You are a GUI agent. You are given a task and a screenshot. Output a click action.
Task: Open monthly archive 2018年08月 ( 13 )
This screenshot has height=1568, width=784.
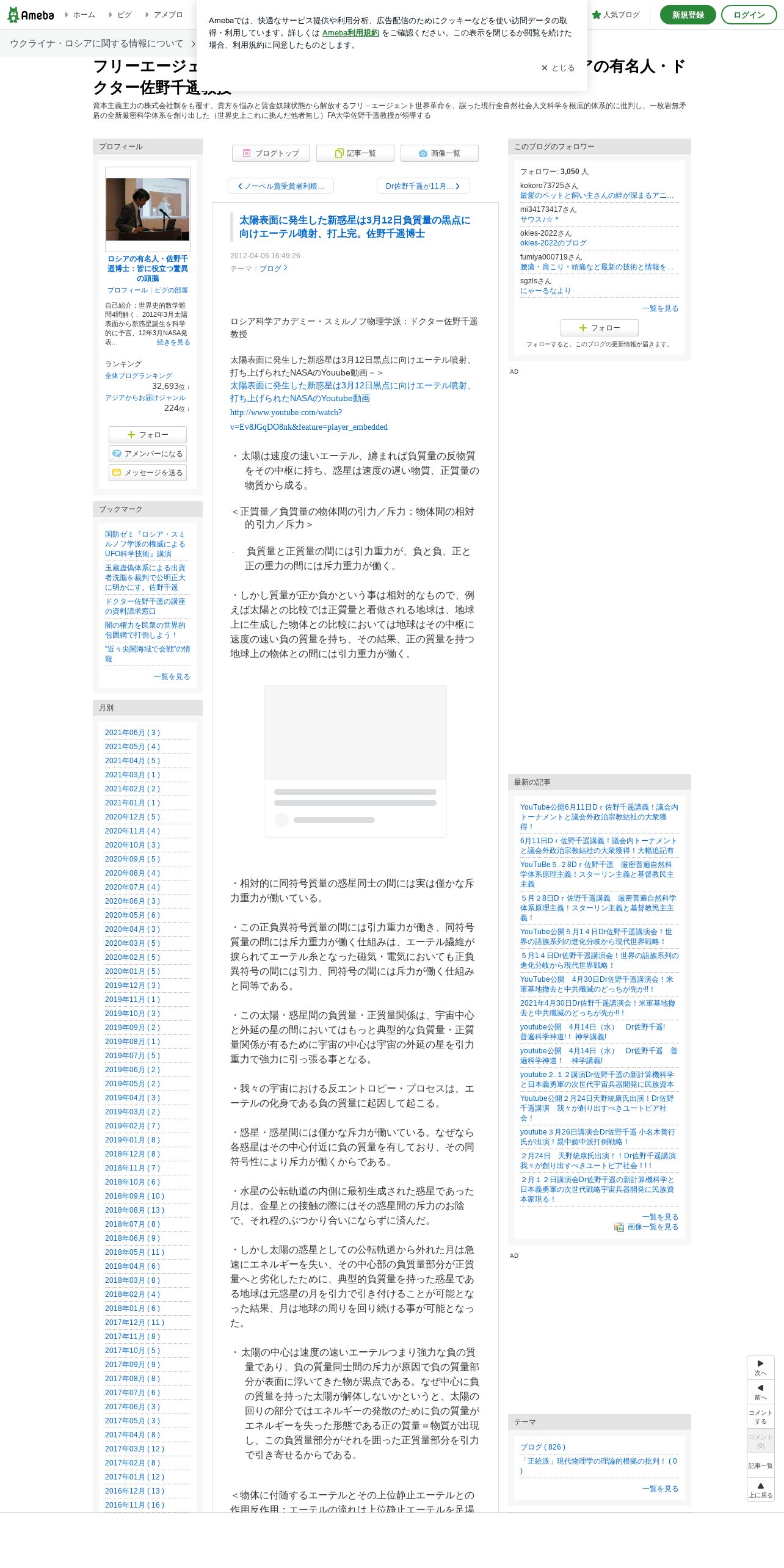click(135, 1210)
